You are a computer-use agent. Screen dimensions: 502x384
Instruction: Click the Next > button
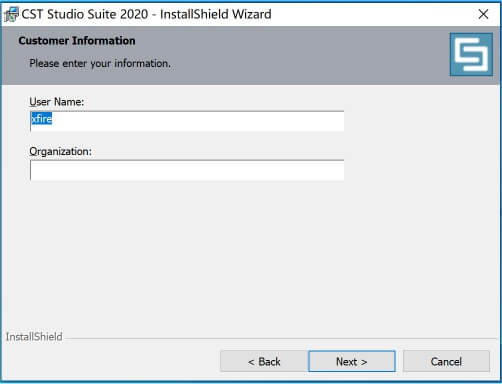352,361
